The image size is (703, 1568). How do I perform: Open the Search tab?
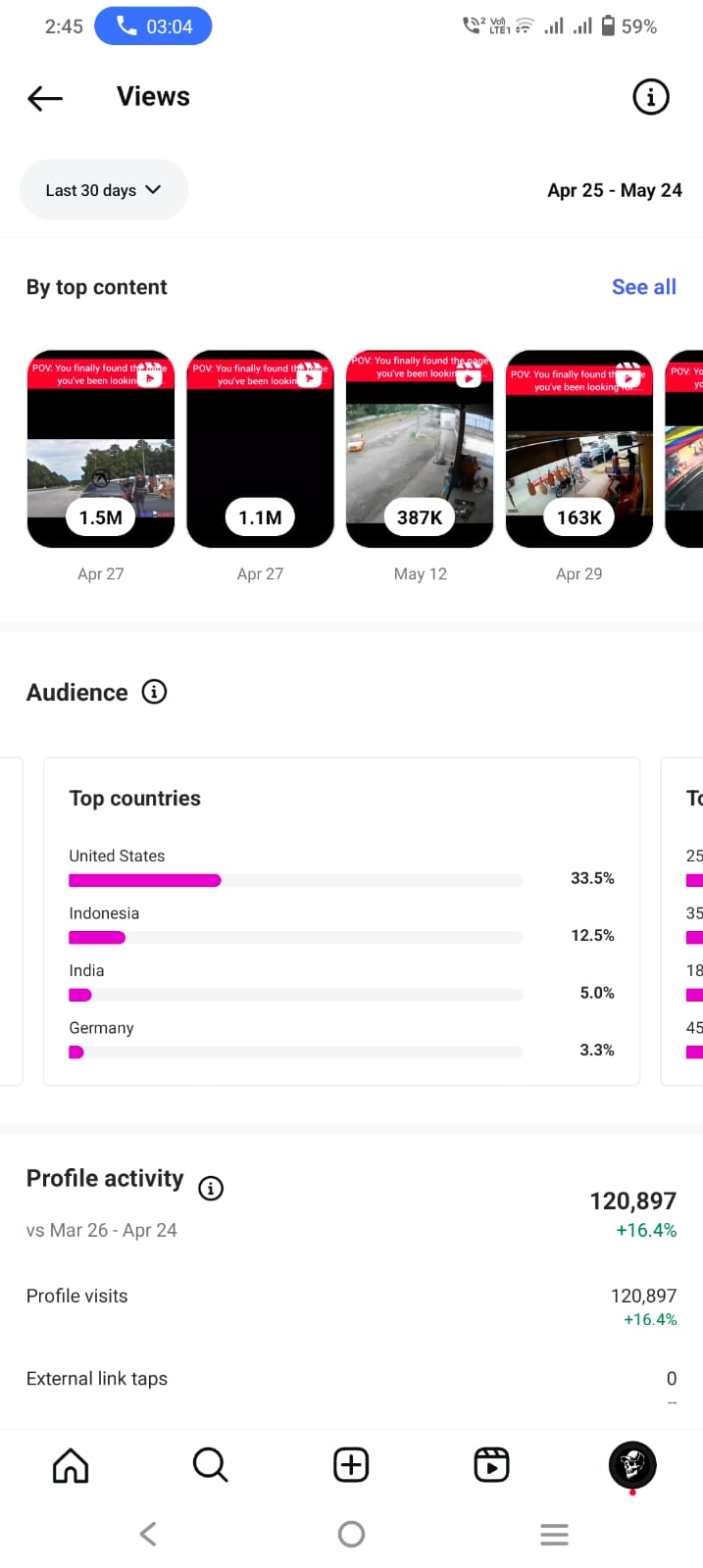coord(210,1465)
